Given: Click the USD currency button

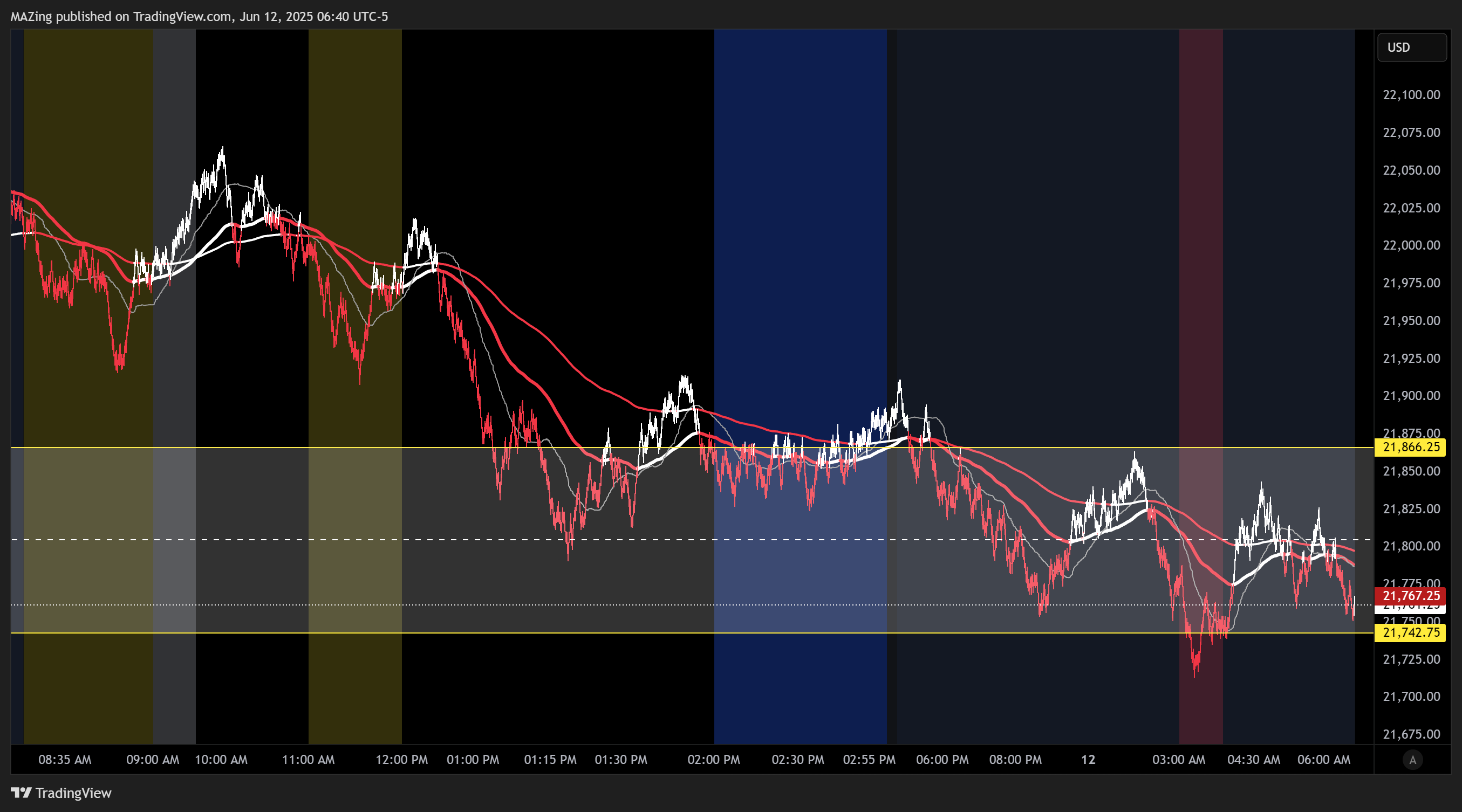Looking at the screenshot, I should coord(1411,47).
